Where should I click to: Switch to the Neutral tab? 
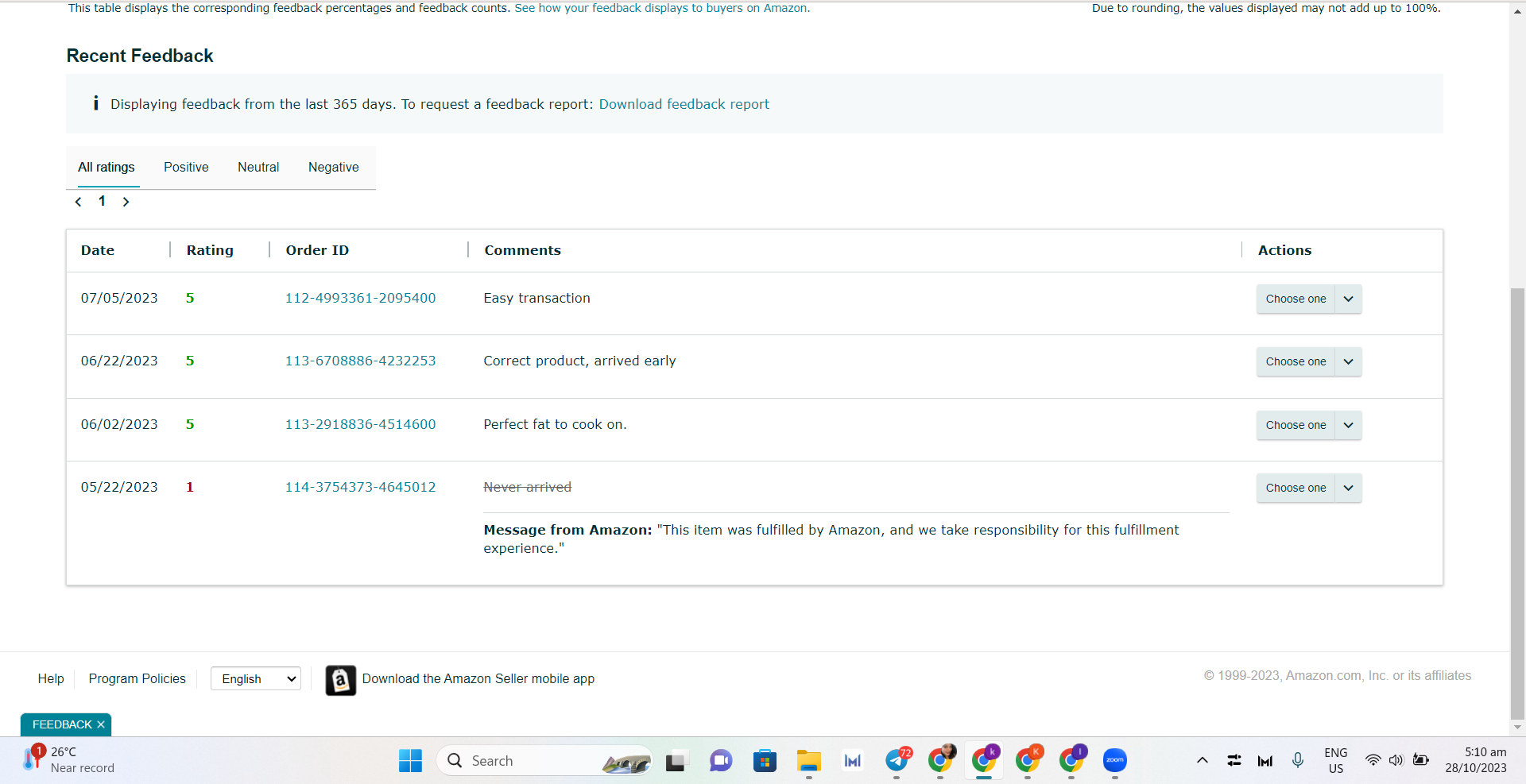[x=258, y=168]
